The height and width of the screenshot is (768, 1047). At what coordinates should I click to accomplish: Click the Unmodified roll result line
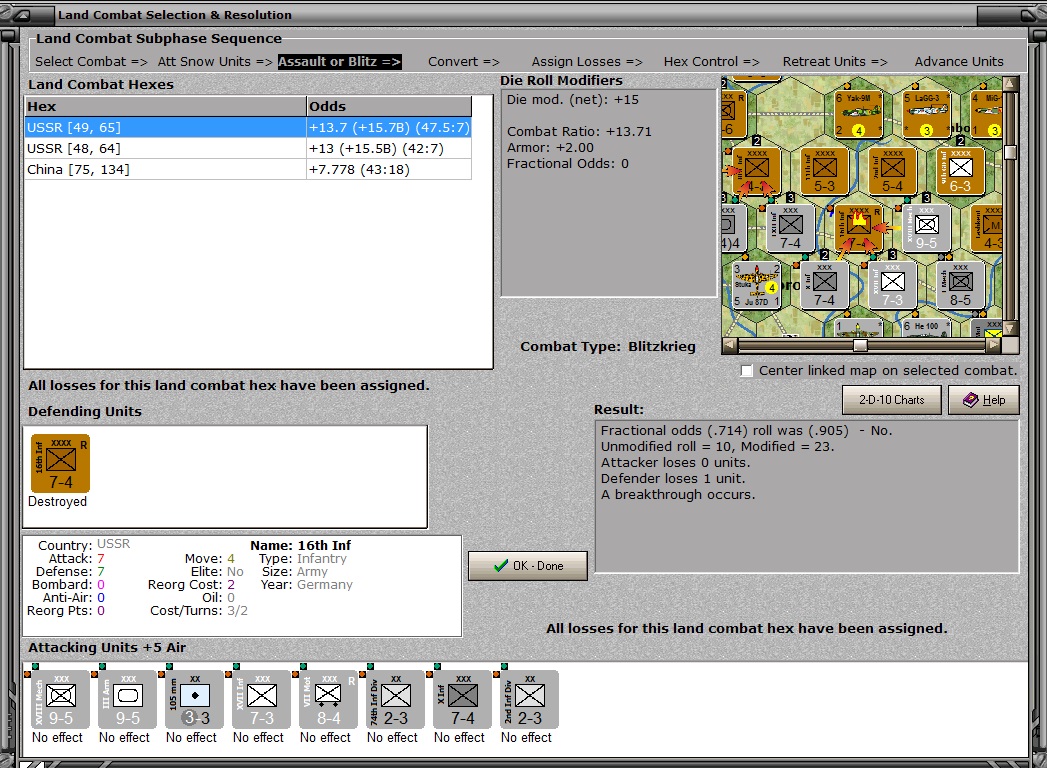(718, 447)
